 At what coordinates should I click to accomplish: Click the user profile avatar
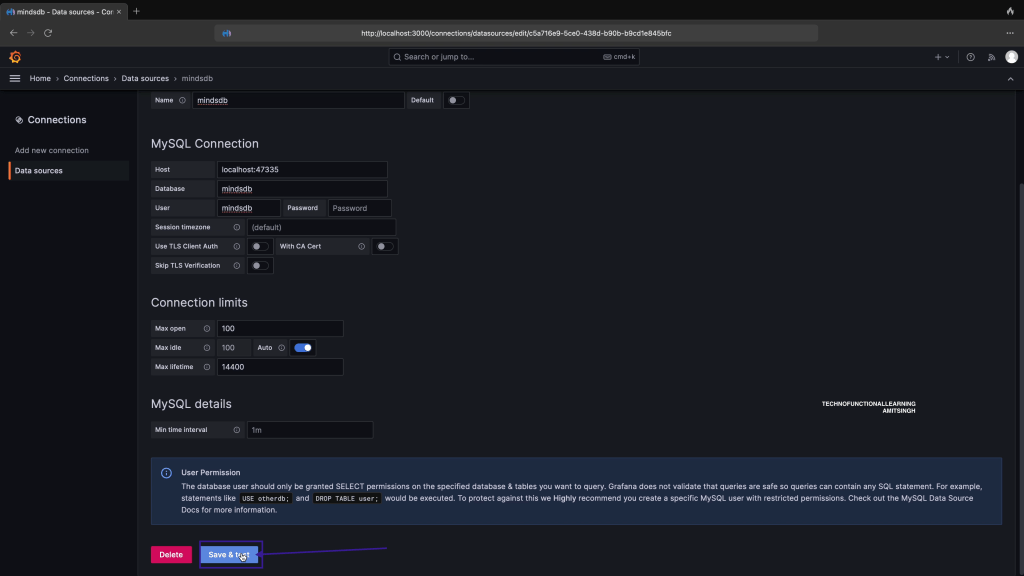[x=1011, y=57]
